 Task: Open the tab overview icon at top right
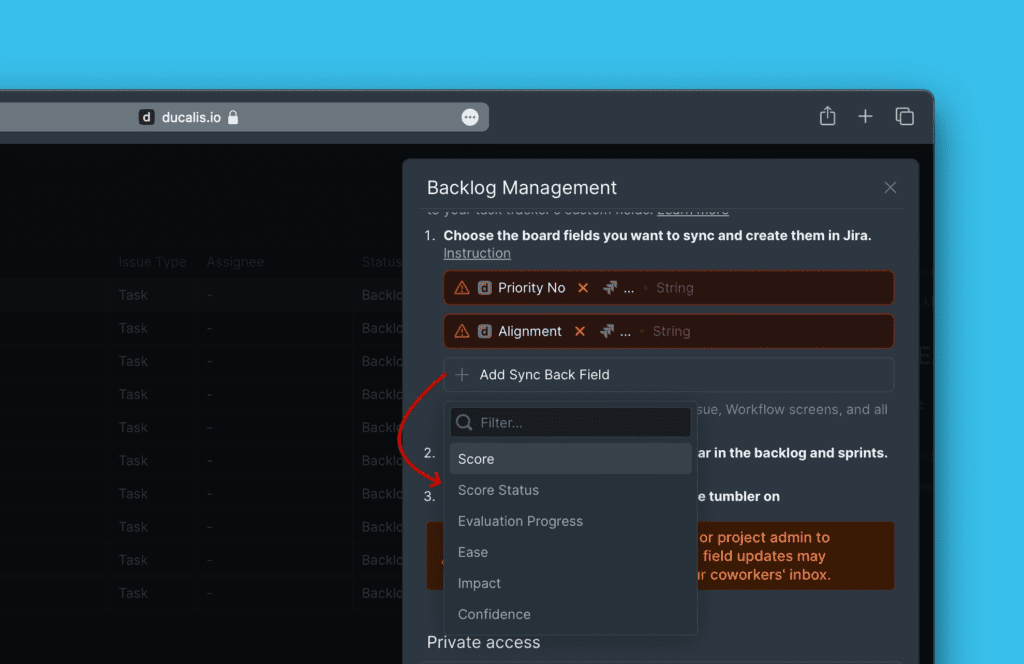(904, 116)
